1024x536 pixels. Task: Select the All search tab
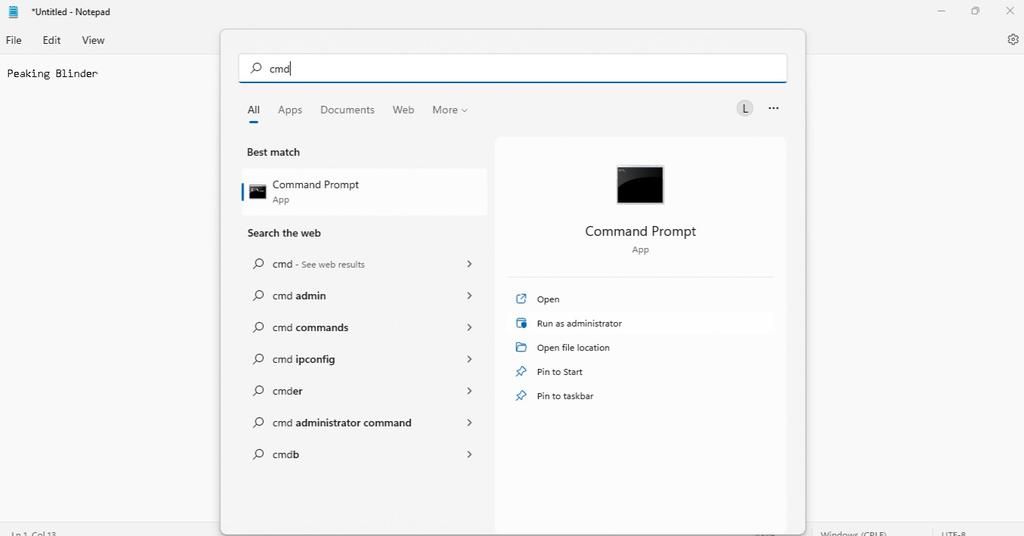point(253,110)
